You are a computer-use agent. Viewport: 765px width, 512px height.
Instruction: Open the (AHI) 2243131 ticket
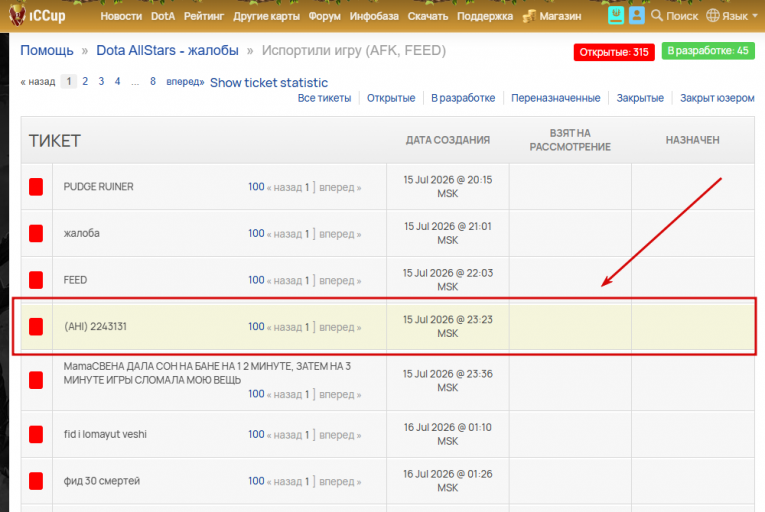pos(96,327)
